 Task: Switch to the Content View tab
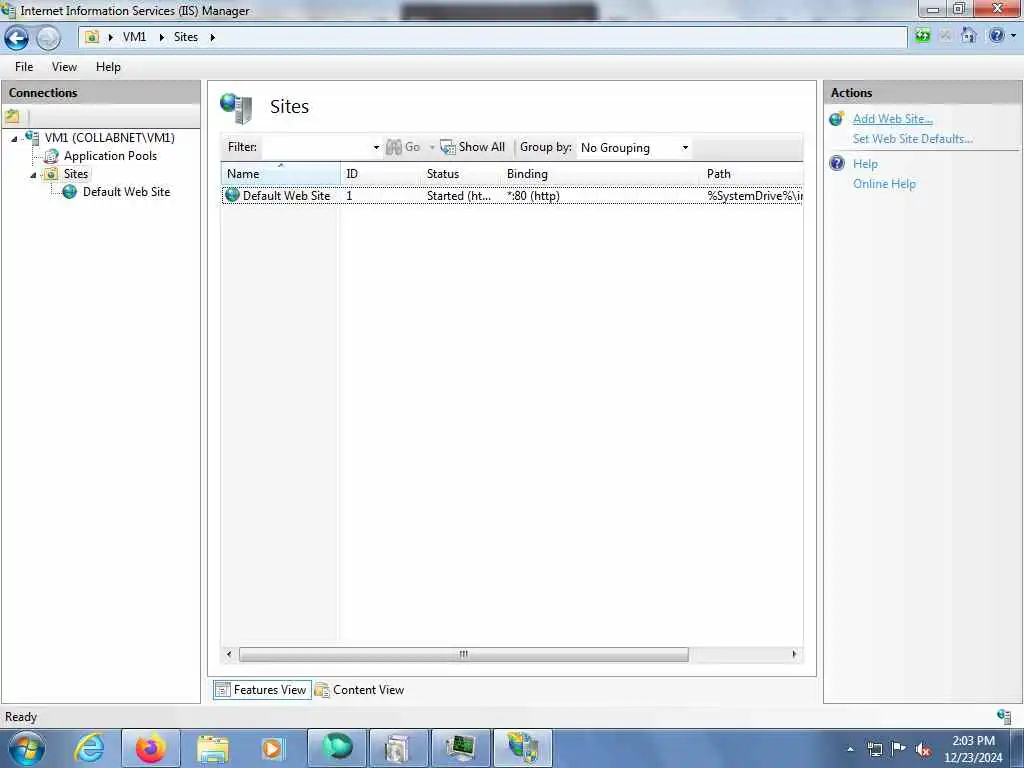coord(359,690)
